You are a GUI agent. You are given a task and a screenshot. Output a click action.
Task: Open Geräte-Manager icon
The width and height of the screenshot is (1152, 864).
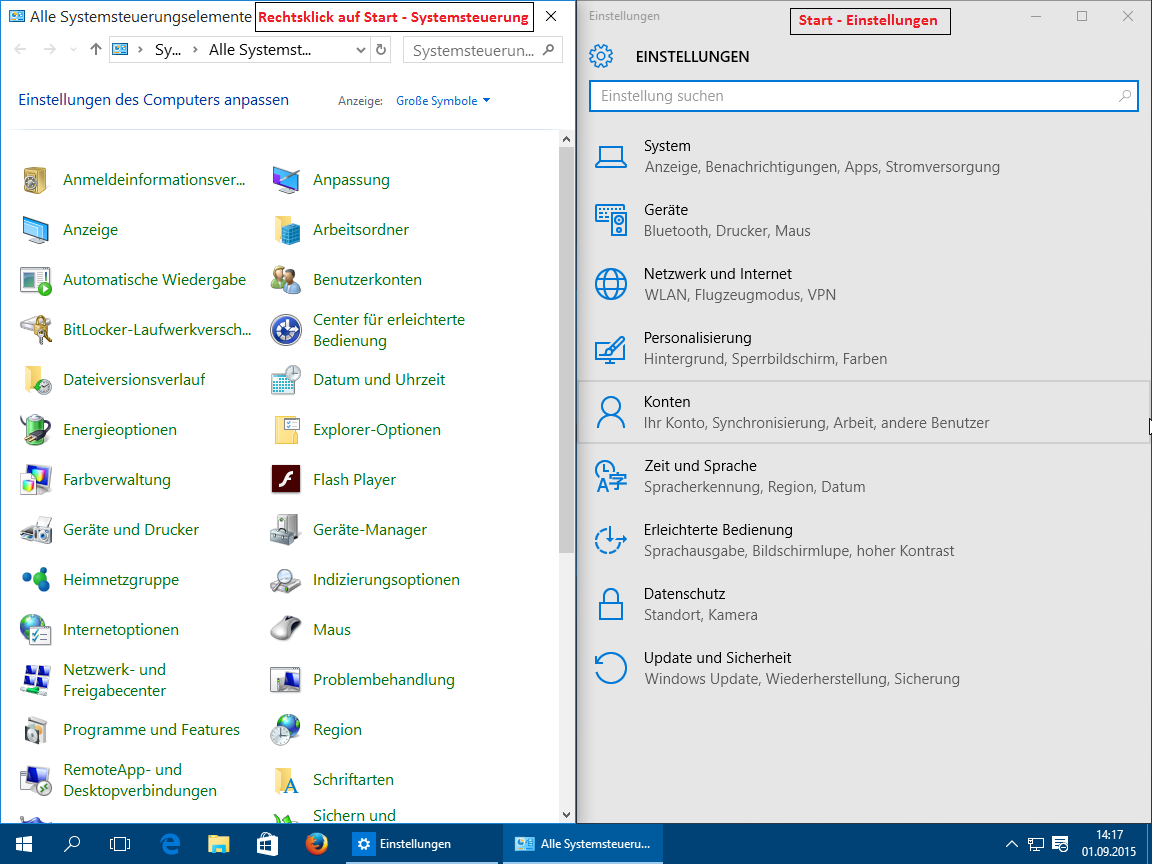285,530
